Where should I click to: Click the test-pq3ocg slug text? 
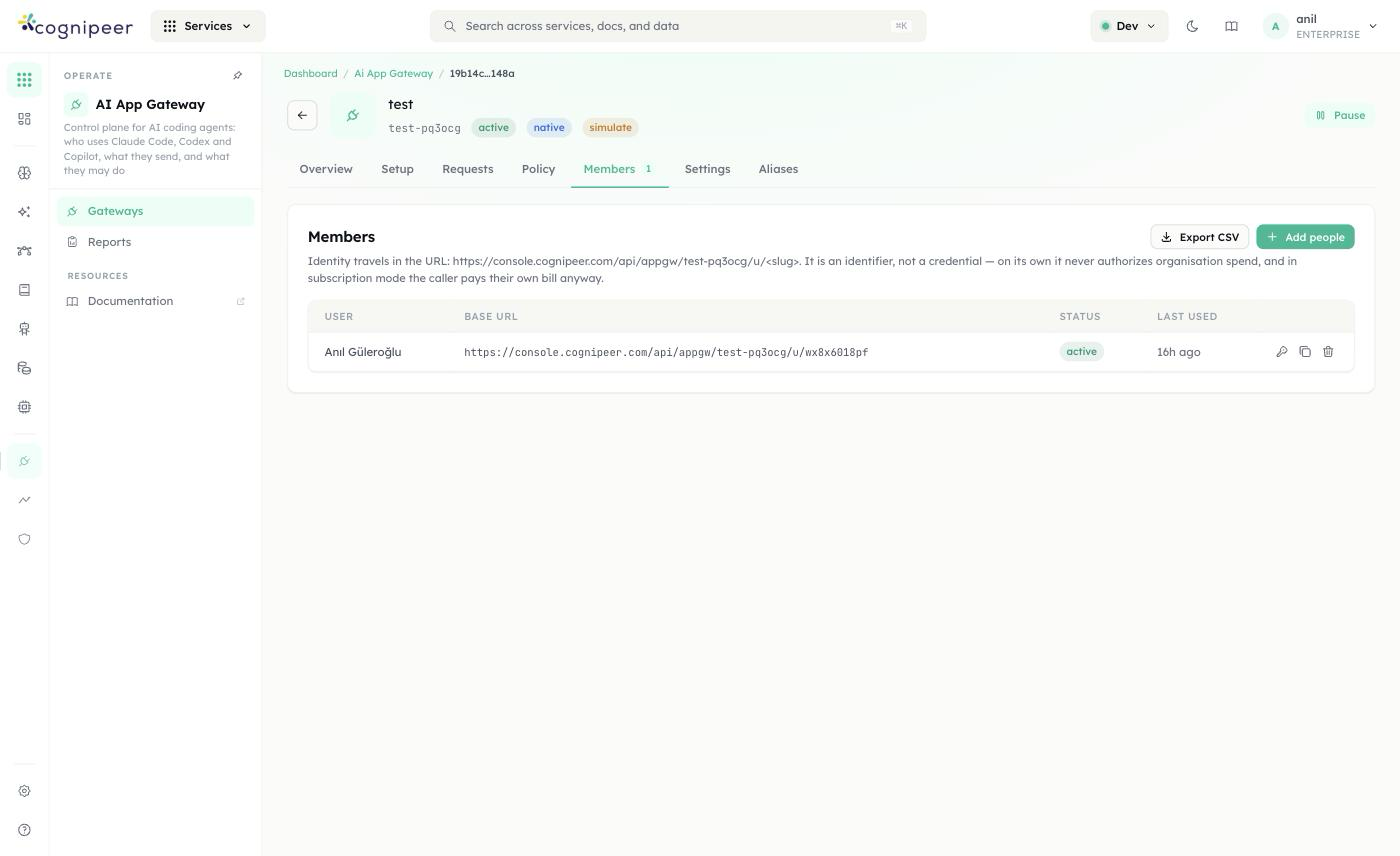click(425, 128)
